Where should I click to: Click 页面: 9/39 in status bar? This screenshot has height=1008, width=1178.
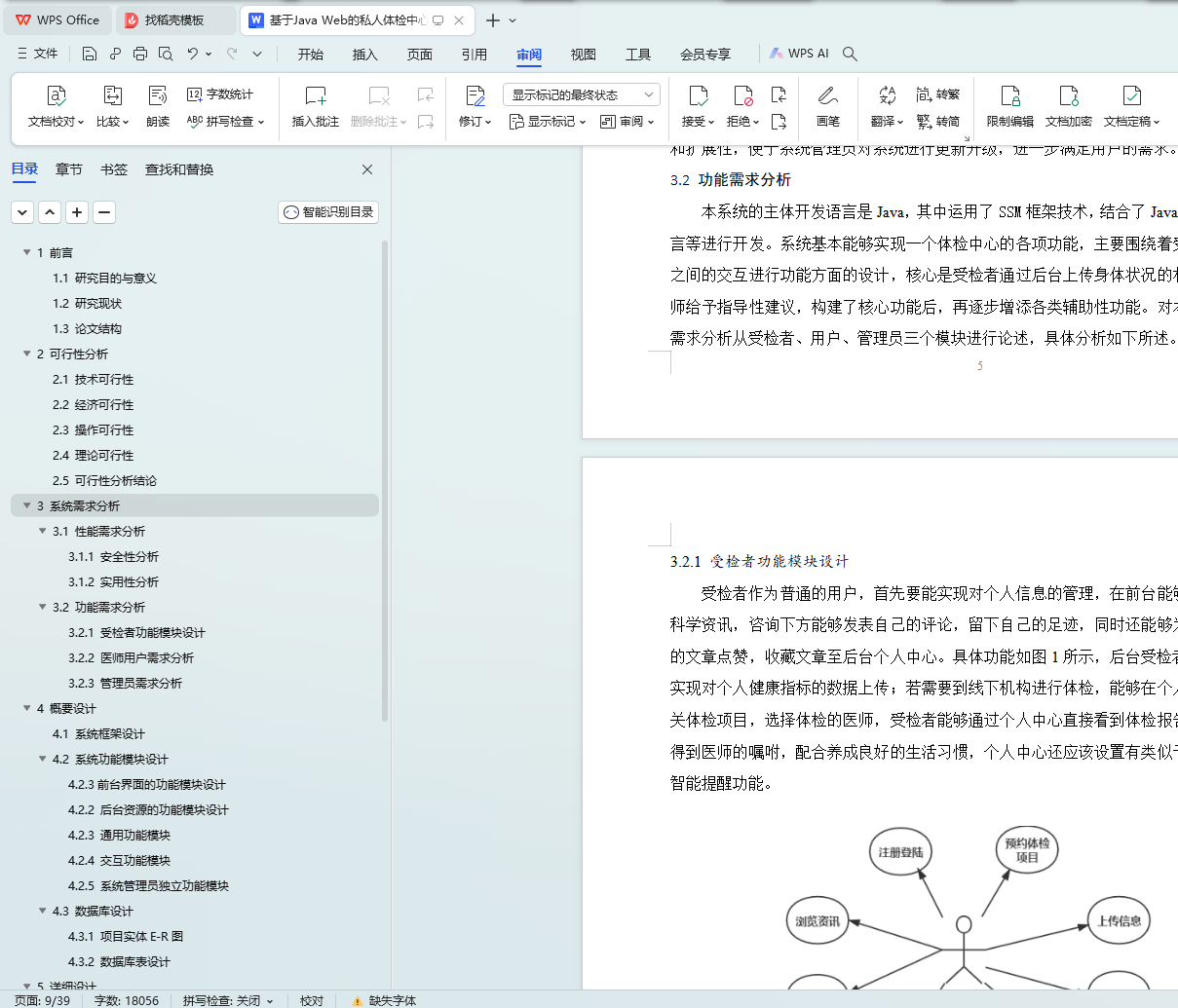coord(42,1000)
